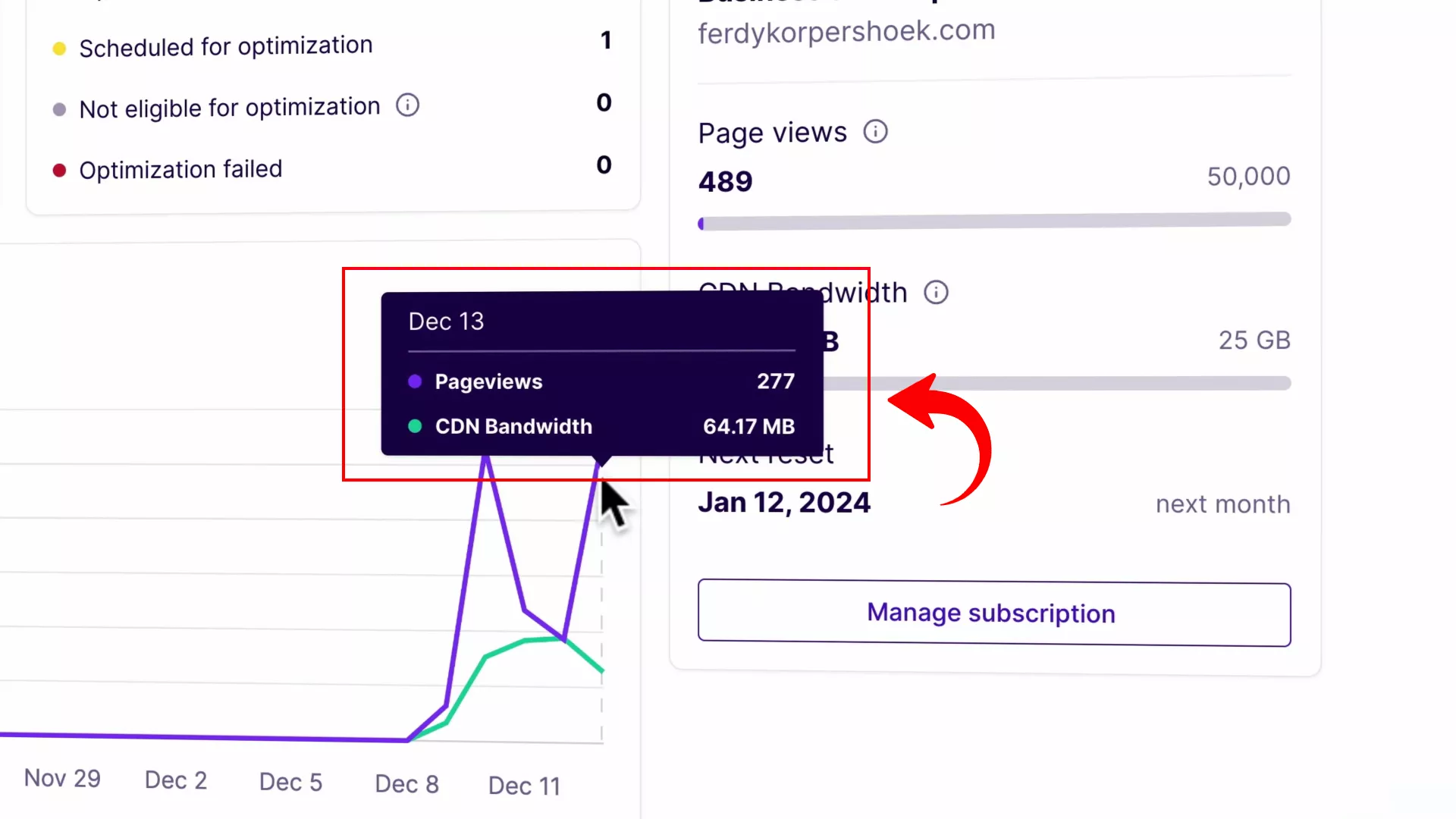Click the green CDN Bandwidth chart line
This screenshot has width=1456, height=819.
525,642
